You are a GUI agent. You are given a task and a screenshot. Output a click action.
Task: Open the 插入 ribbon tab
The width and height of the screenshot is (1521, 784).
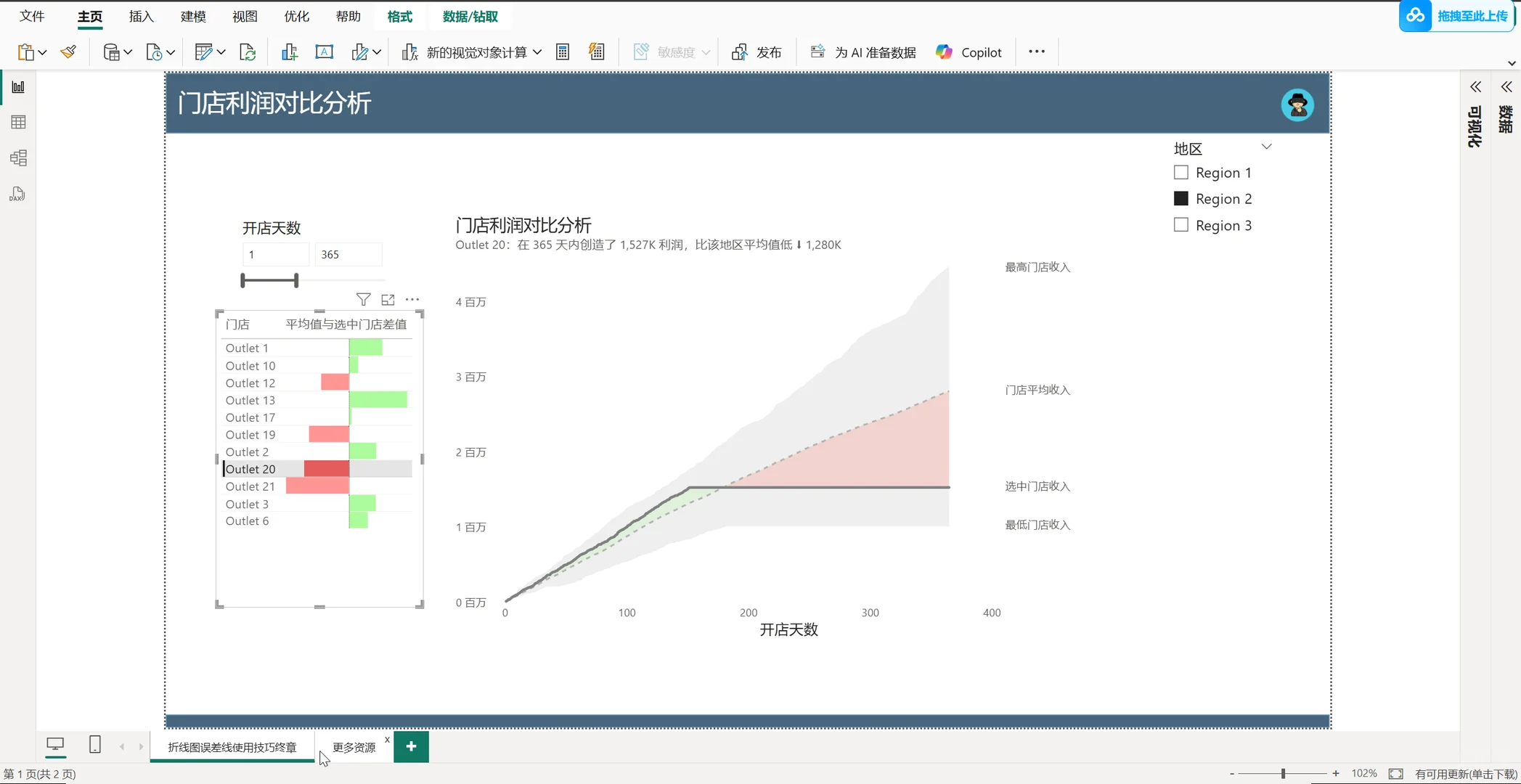141,17
